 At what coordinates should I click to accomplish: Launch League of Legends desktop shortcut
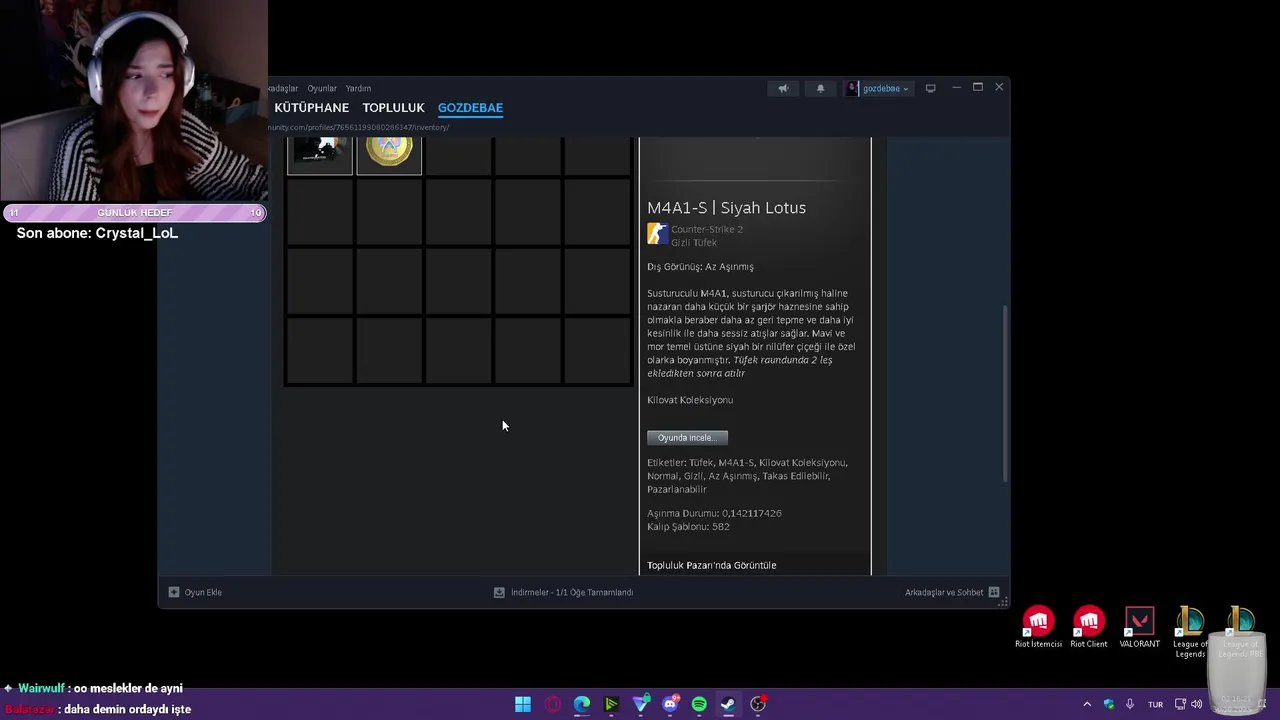(x=1190, y=631)
